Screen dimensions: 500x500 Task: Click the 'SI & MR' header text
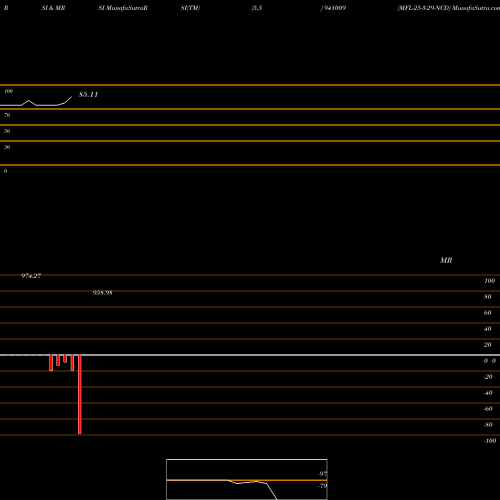tap(53, 8)
